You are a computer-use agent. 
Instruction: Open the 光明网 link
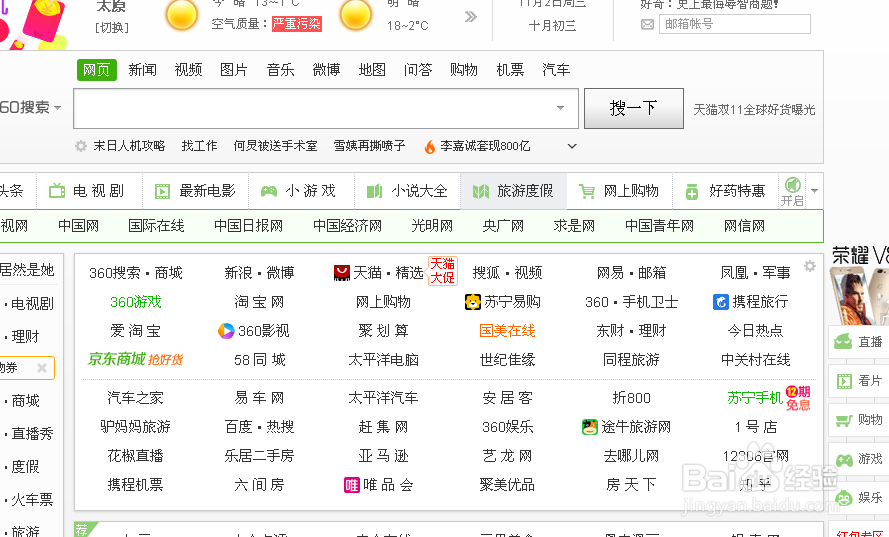(x=432, y=226)
